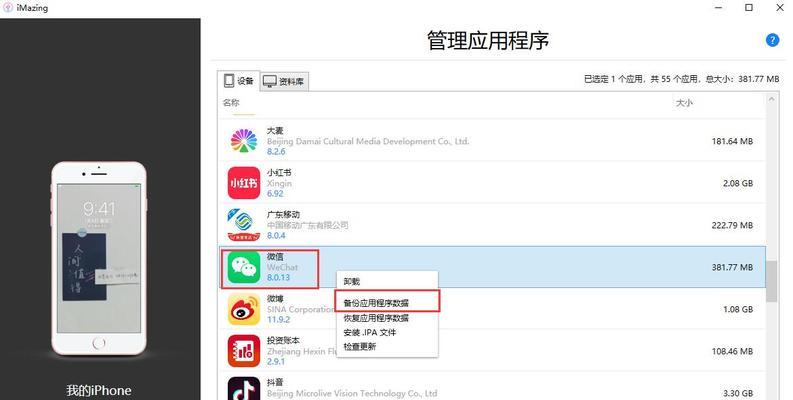
Task: Click version 8.0.13 under 微信
Action: click(279, 278)
